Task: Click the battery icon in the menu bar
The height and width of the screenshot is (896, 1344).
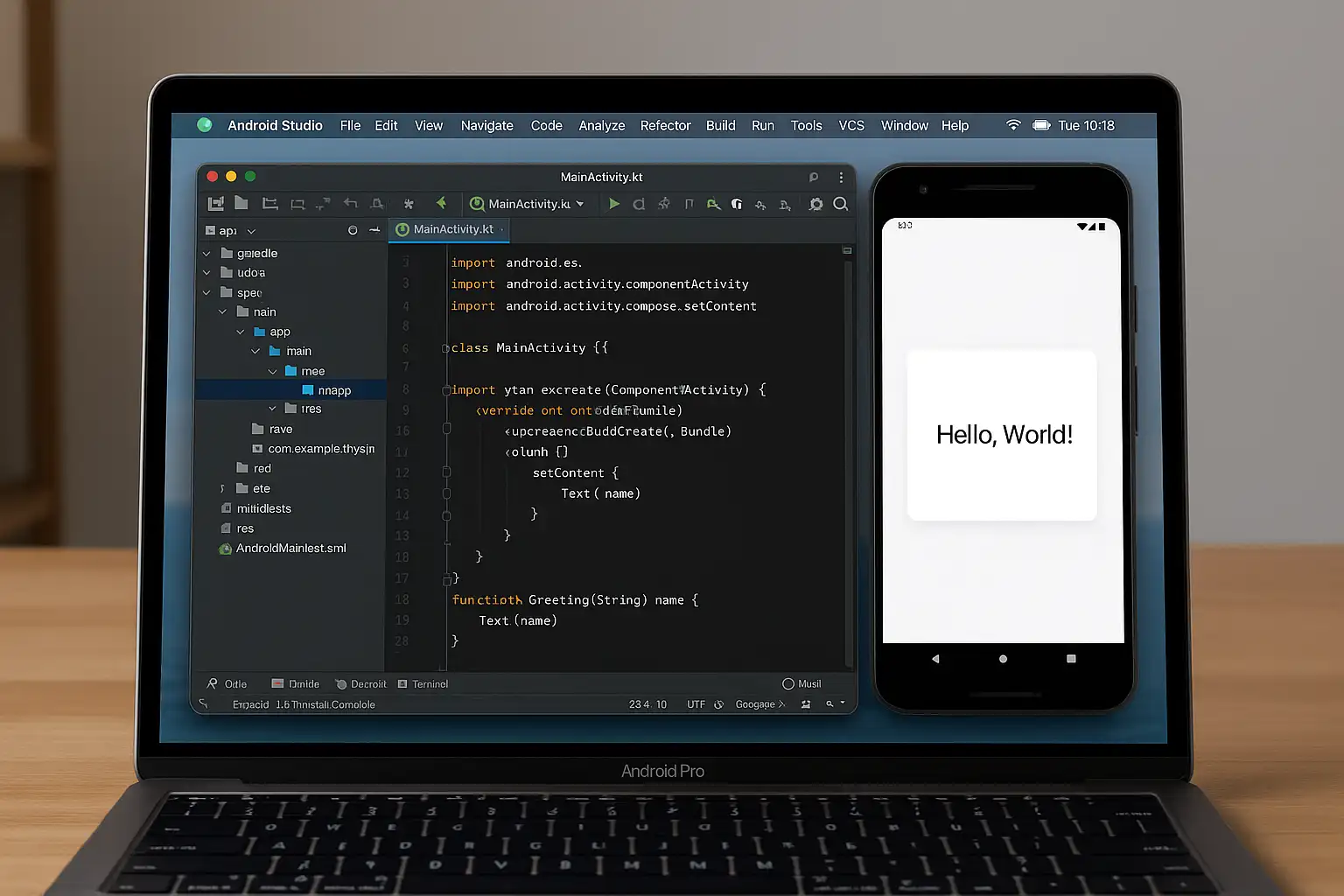Action: point(1041,125)
